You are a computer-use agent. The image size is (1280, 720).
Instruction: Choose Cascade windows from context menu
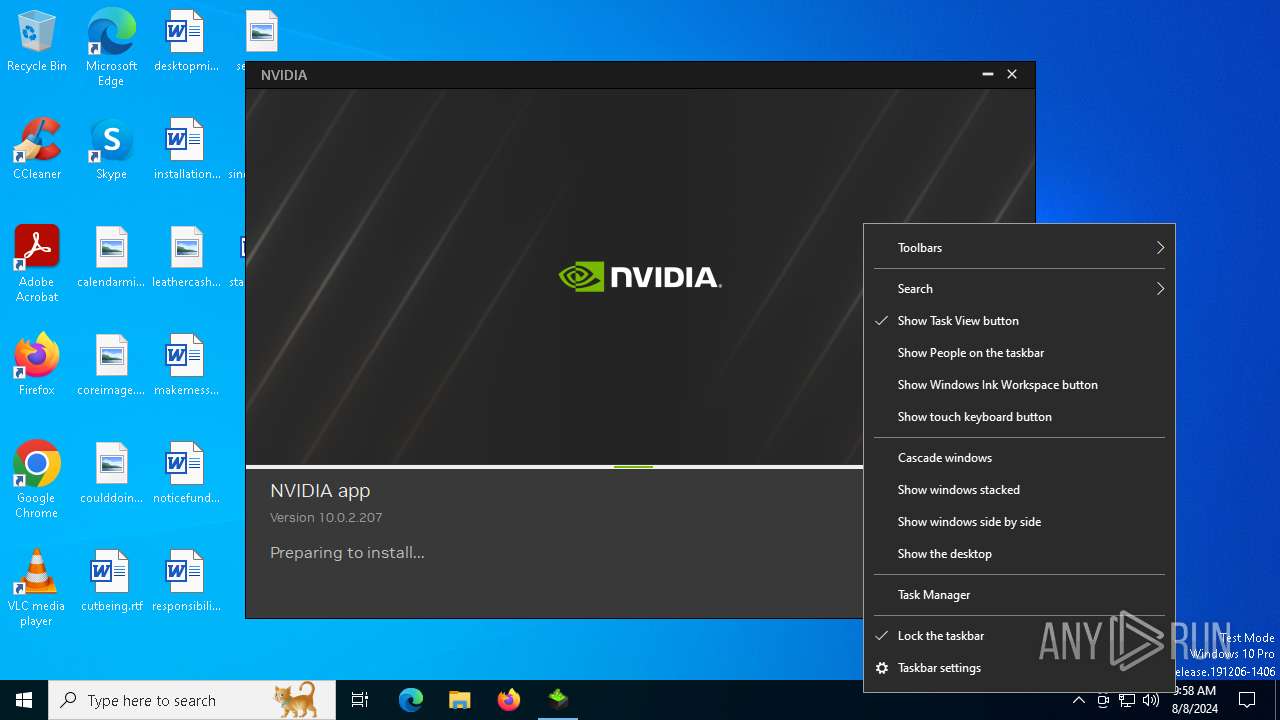(1019, 458)
